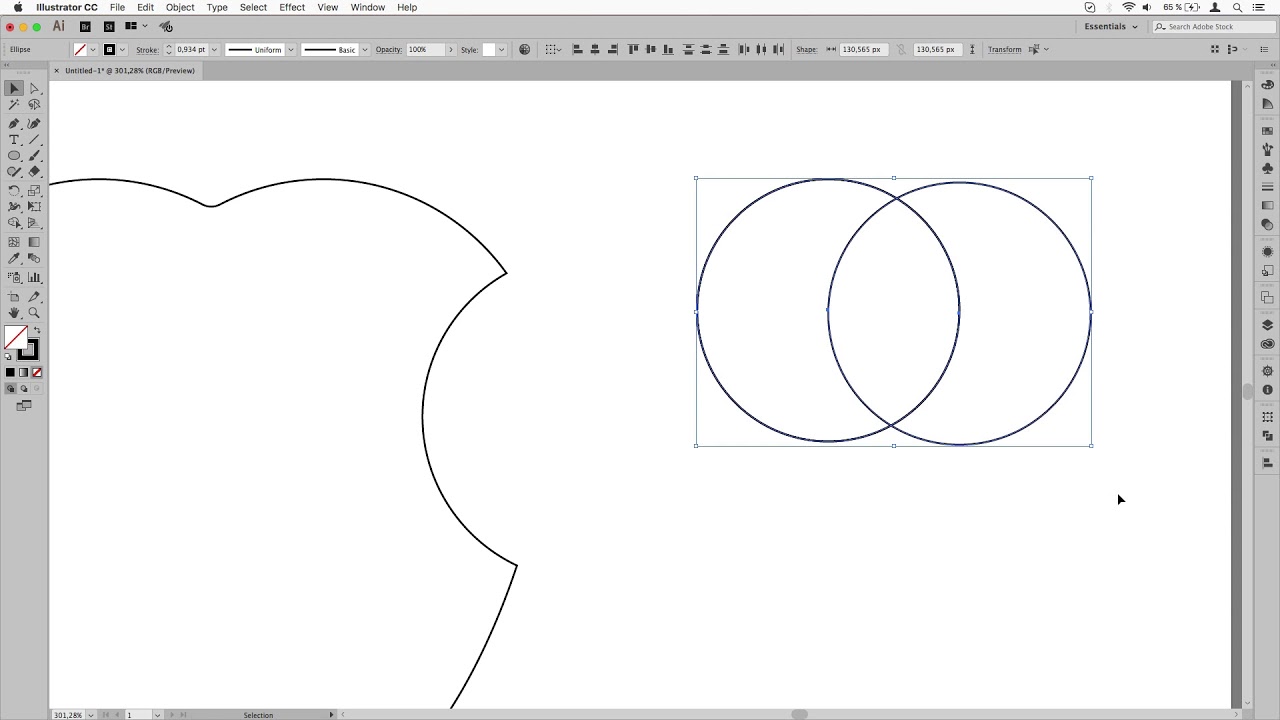Toggle constrain width and height proportions link
Viewport: 1280px width, 720px height.
coord(901,49)
